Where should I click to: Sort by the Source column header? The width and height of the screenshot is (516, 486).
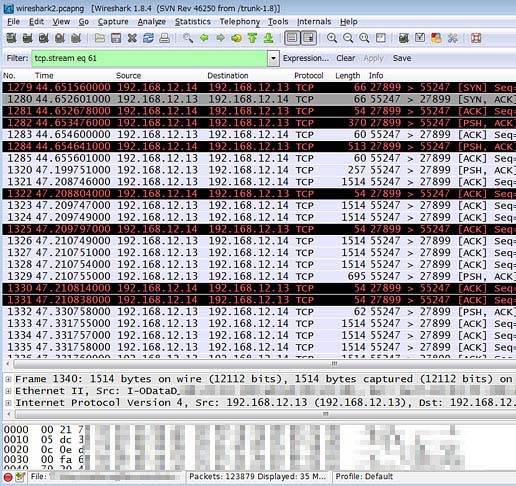(128, 76)
